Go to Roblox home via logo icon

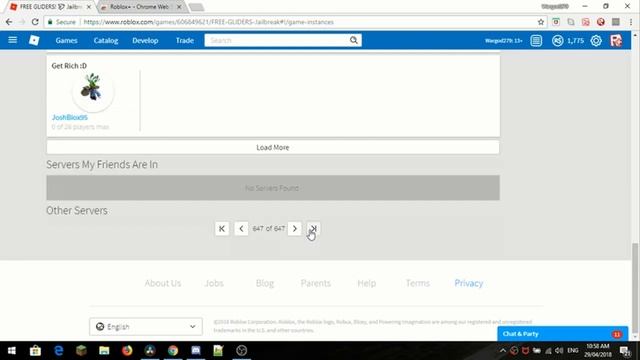click(34, 40)
